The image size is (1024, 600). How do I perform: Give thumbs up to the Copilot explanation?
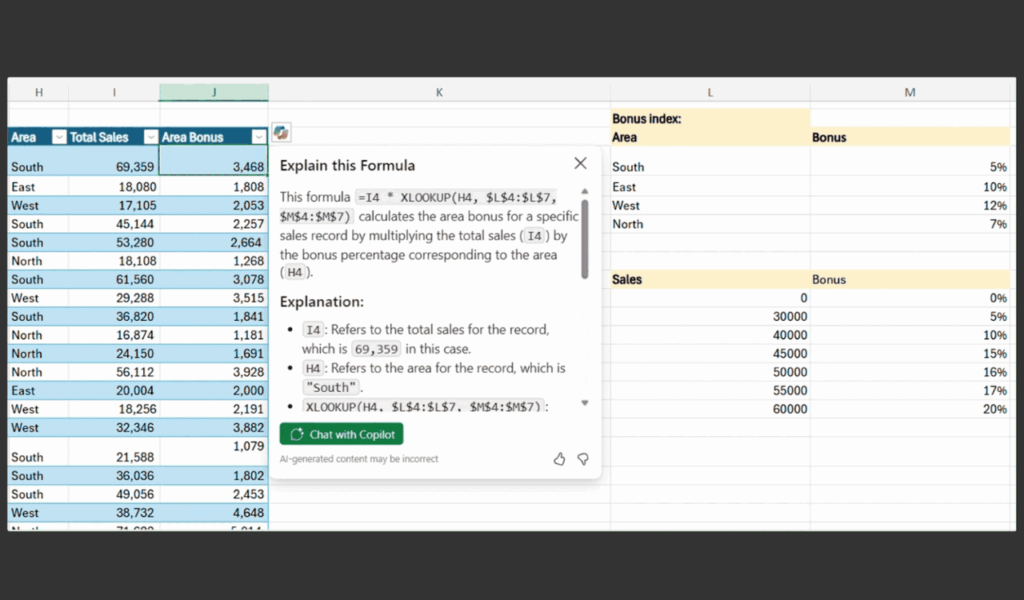(559, 459)
